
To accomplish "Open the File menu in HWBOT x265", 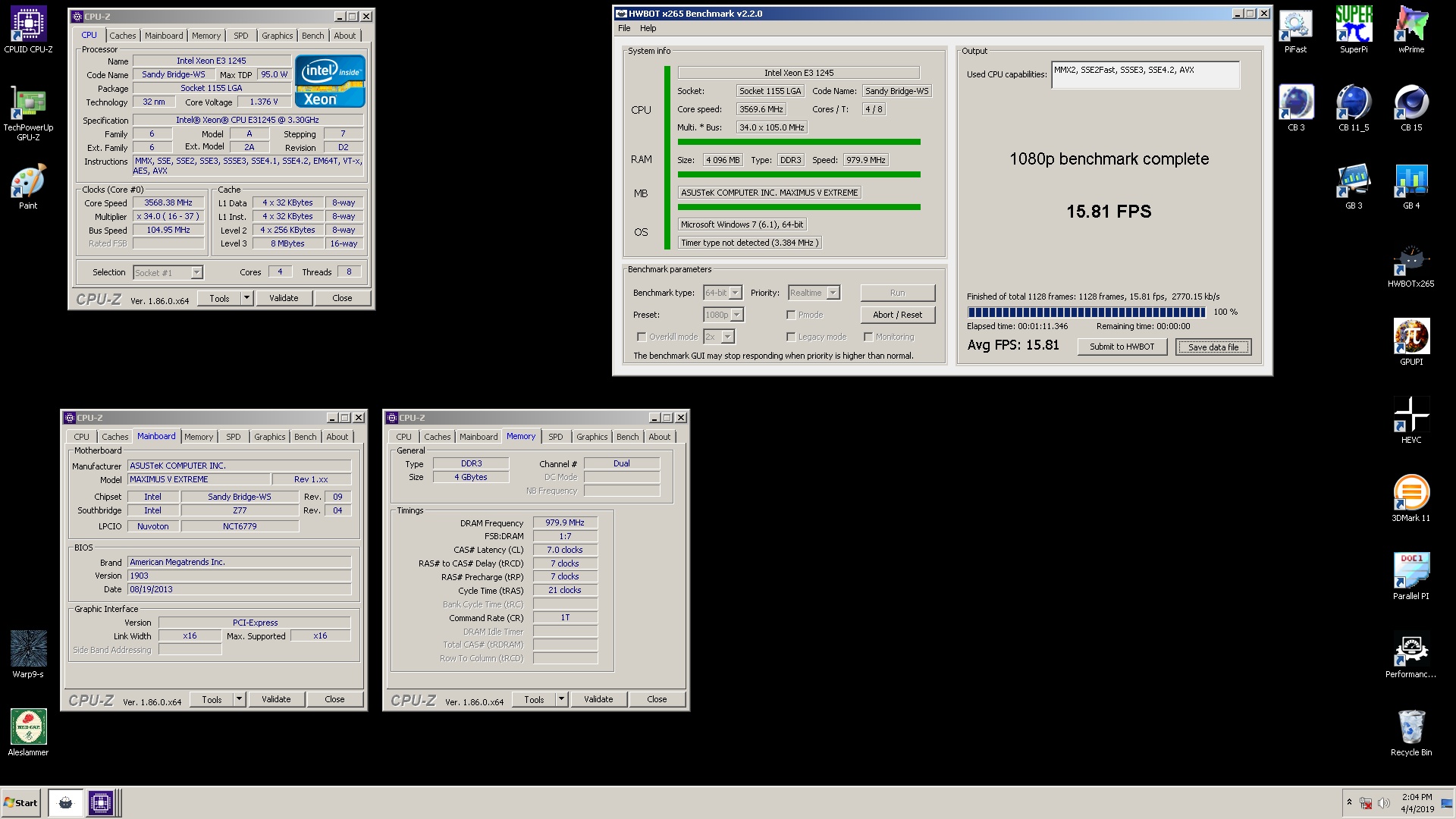I will [x=624, y=28].
